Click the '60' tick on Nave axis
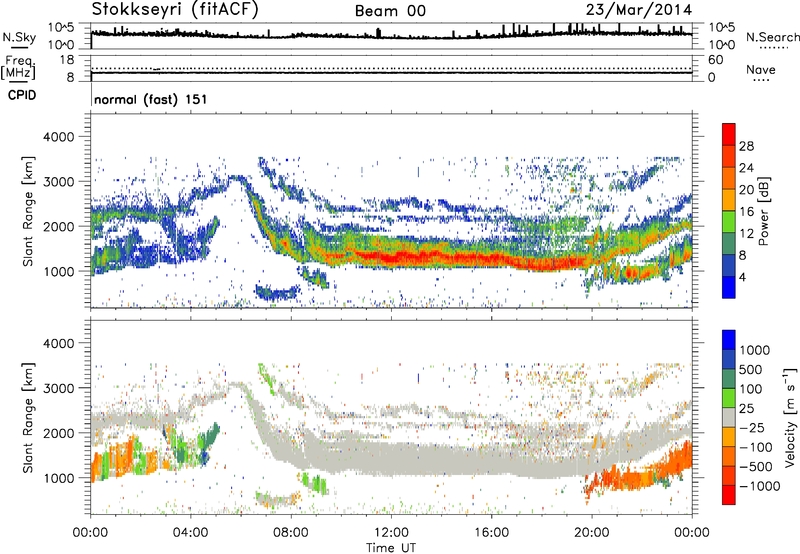The image size is (800, 554). (x=715, y=60)
